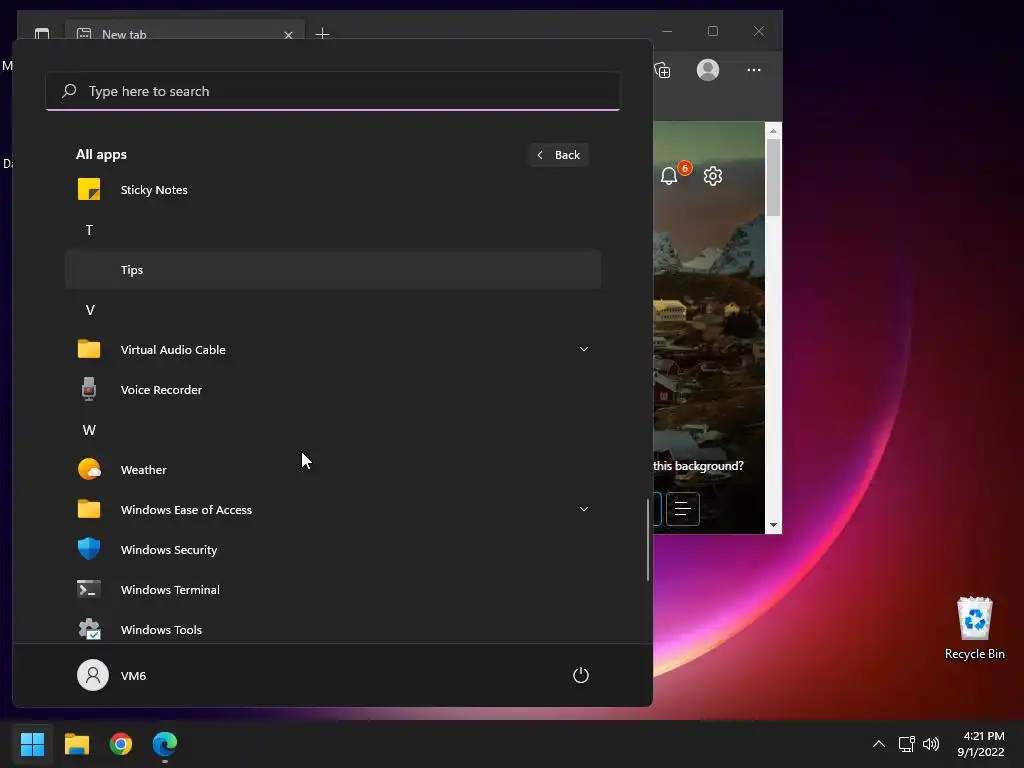Open the Sticky Notes app icon

[89, 189]
